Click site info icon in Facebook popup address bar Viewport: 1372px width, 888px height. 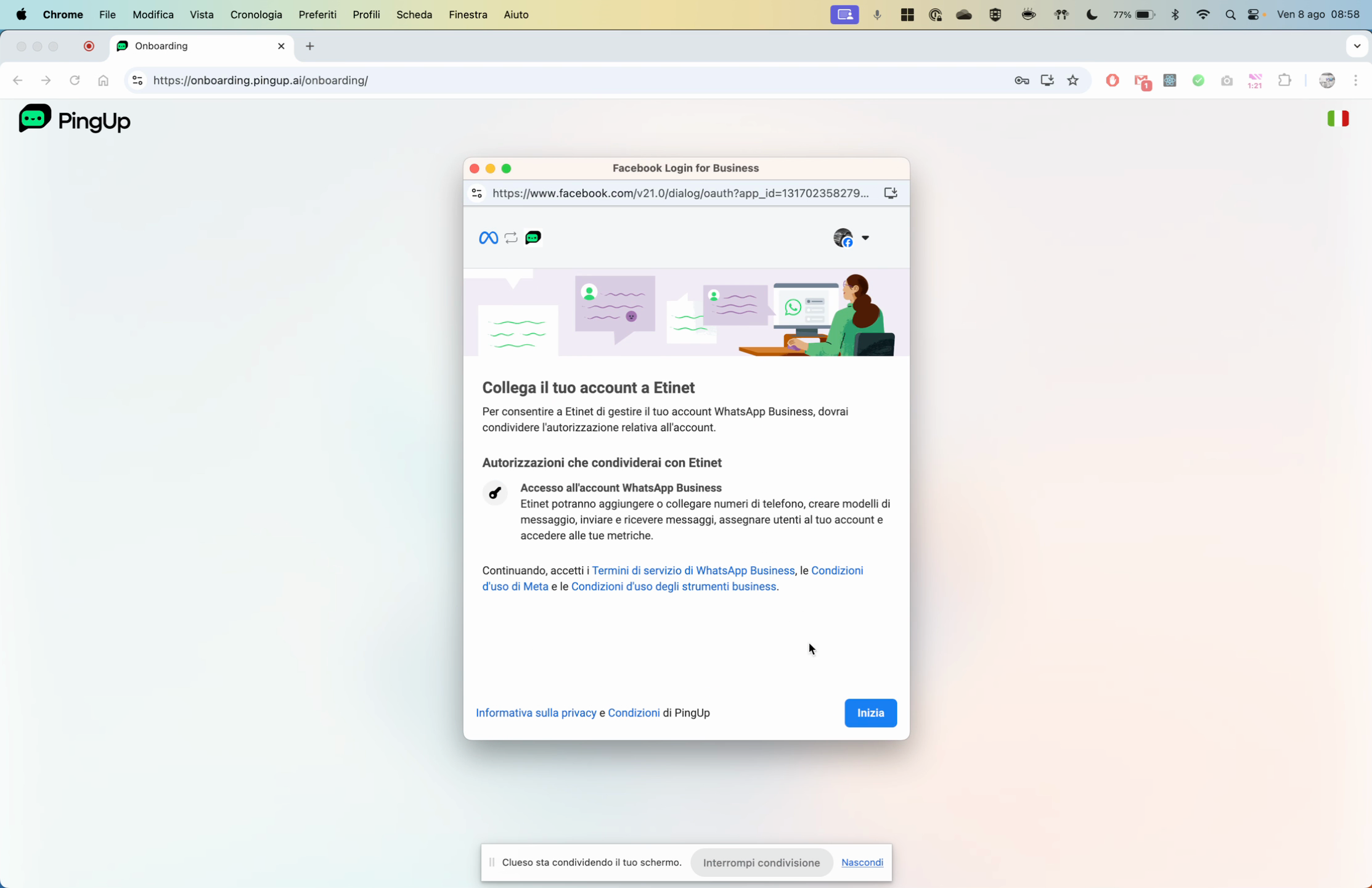(x=476, y=194)
